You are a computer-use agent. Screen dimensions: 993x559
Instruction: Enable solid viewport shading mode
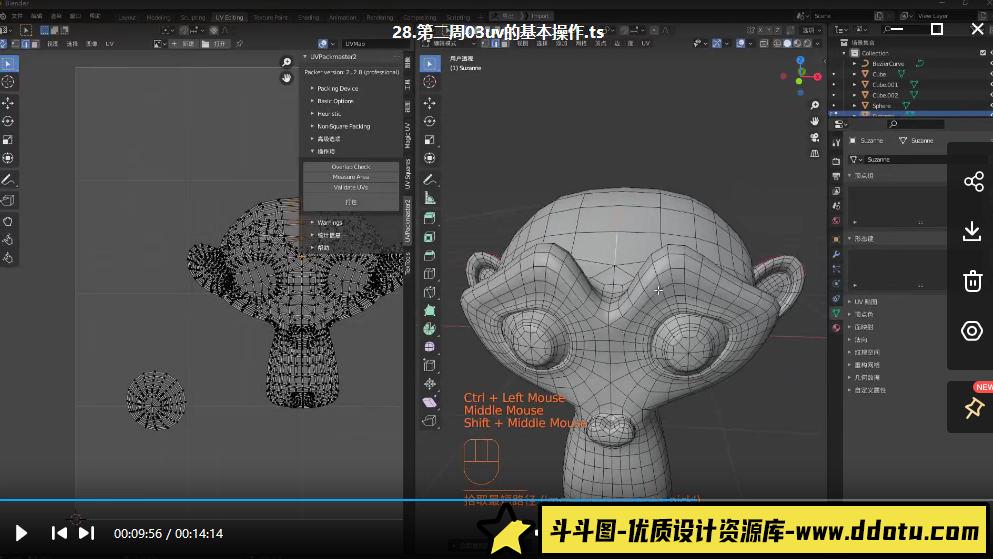[x=787, y=44]
